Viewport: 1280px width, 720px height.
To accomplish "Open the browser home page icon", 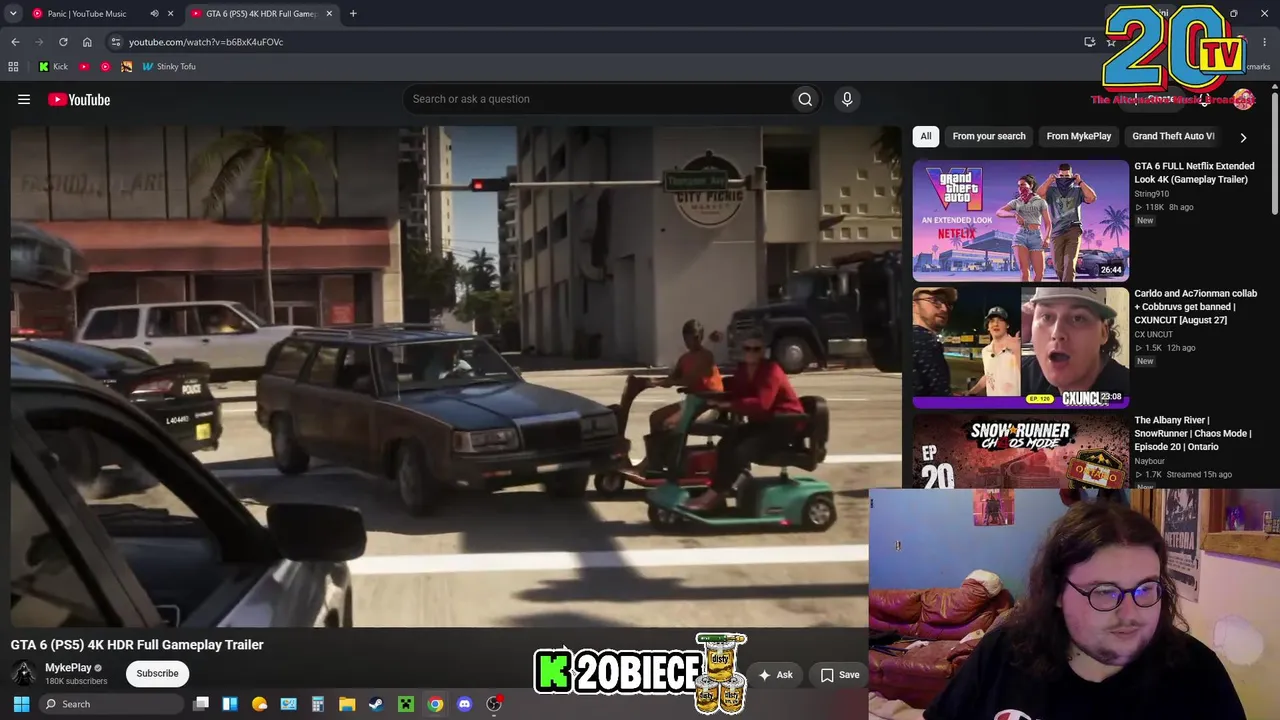I will (87, 42).
